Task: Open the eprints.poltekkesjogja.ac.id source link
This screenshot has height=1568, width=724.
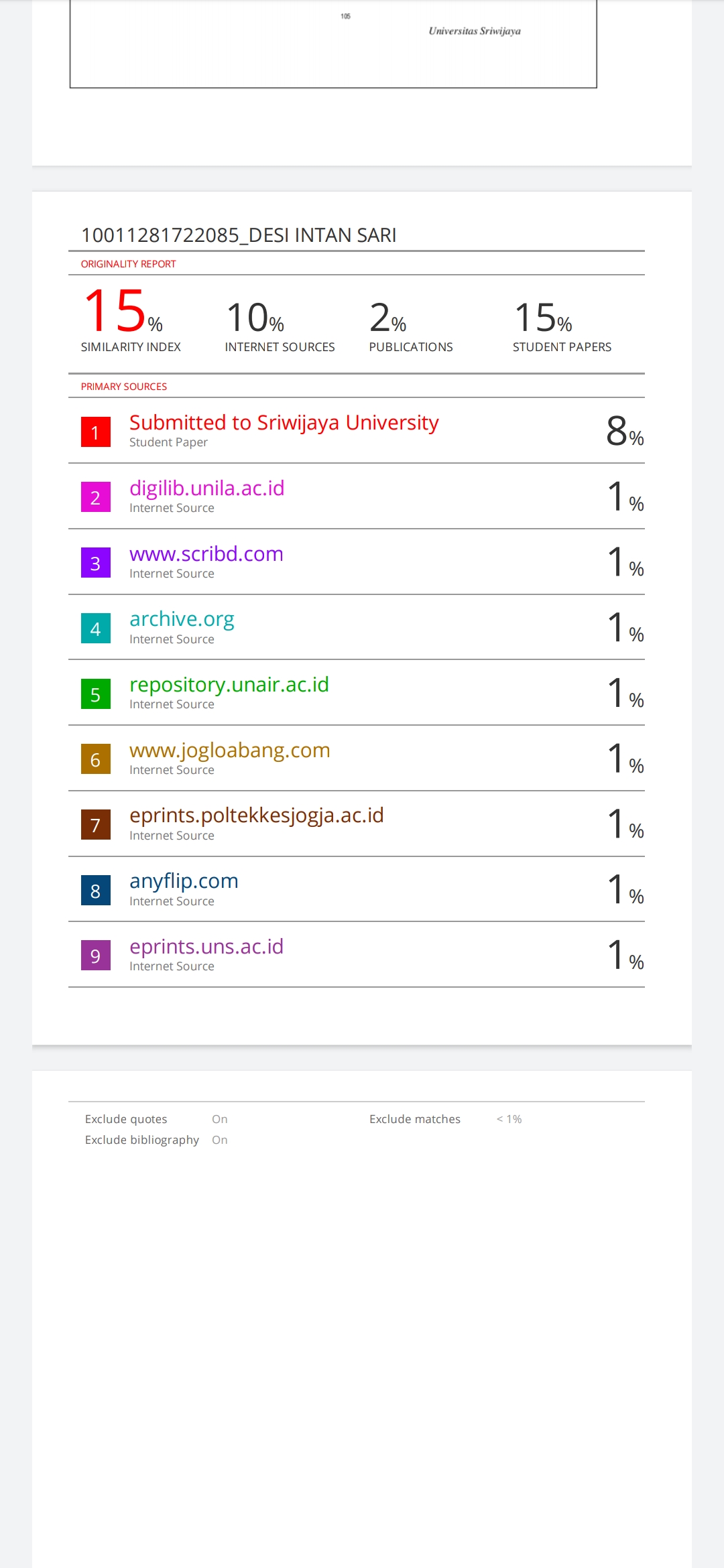Action: click(256, 815)
